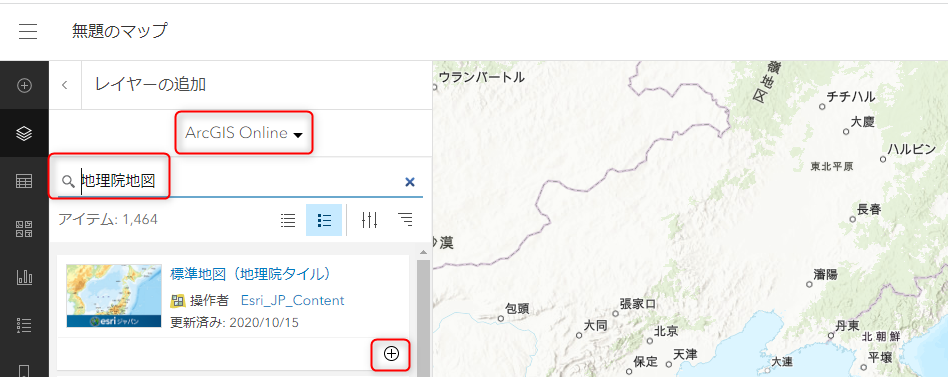Go back using the left chevron
This screenshot has height=377, width=948.
[65, 85]
